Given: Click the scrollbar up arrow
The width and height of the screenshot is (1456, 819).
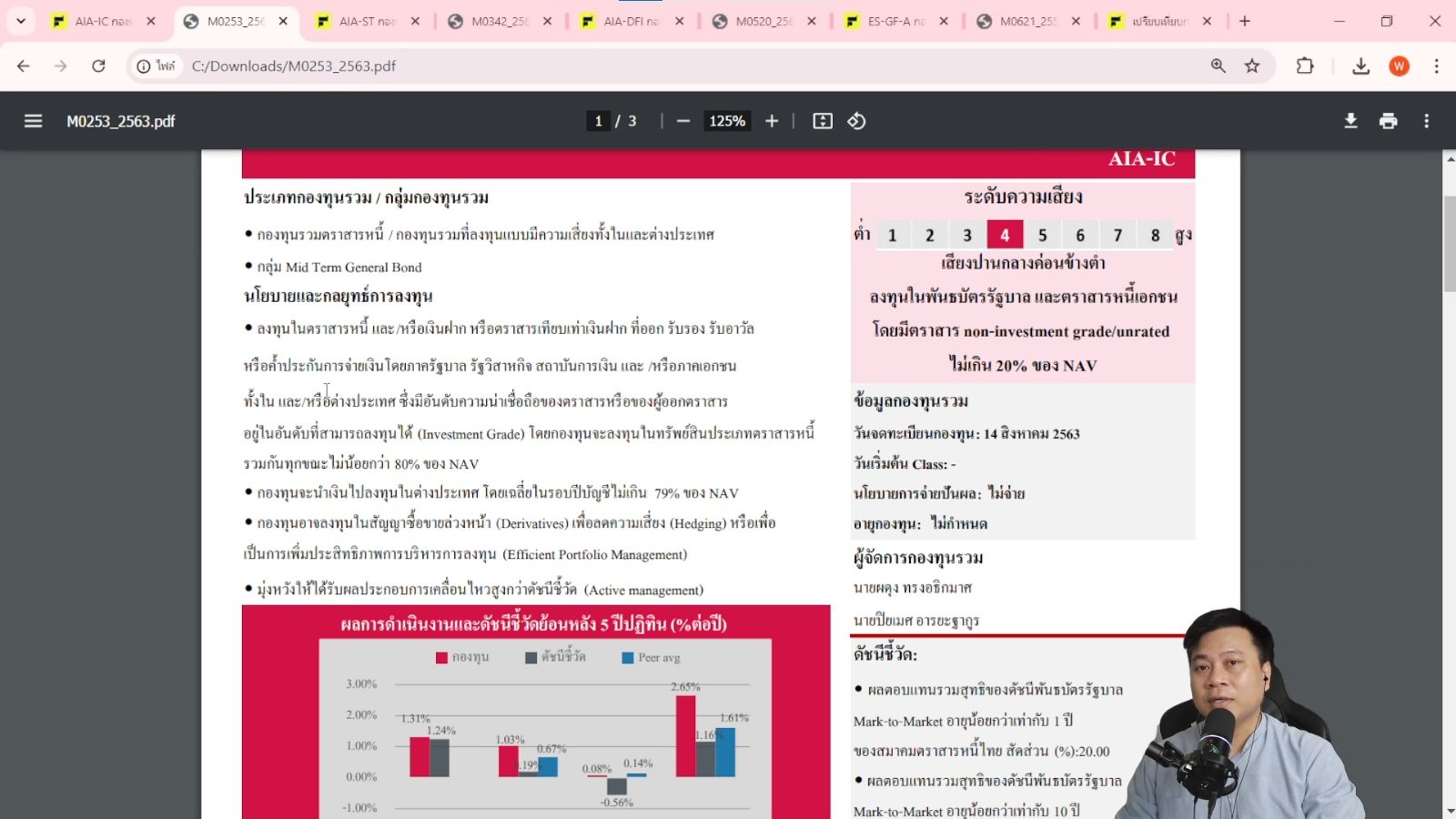Looking at the screenshot, I should tap(1450, 158).
